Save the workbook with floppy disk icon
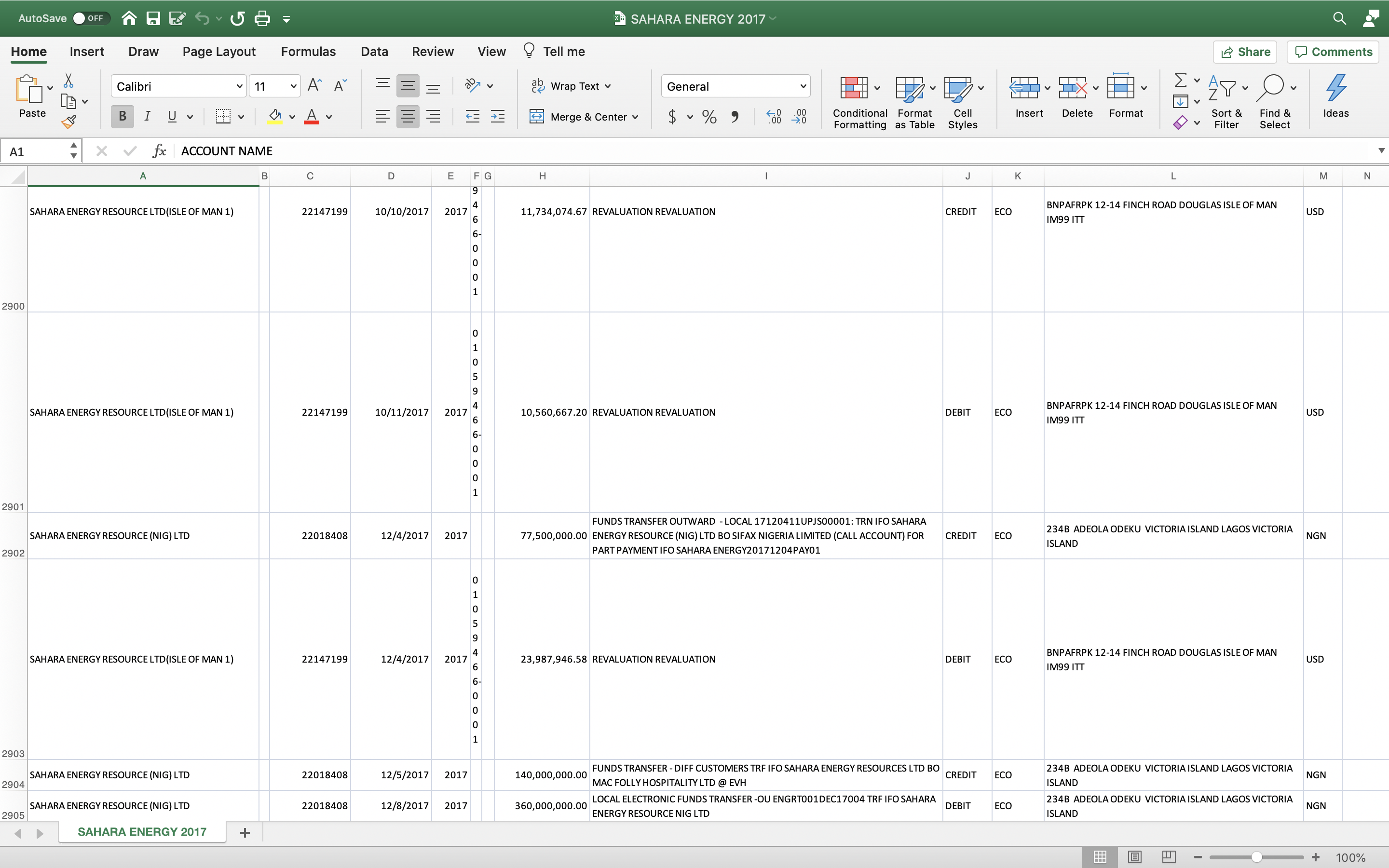Image resolution: width=1389 pixels, height=868 pixels. pyautogui.click(x=153, y=18)
